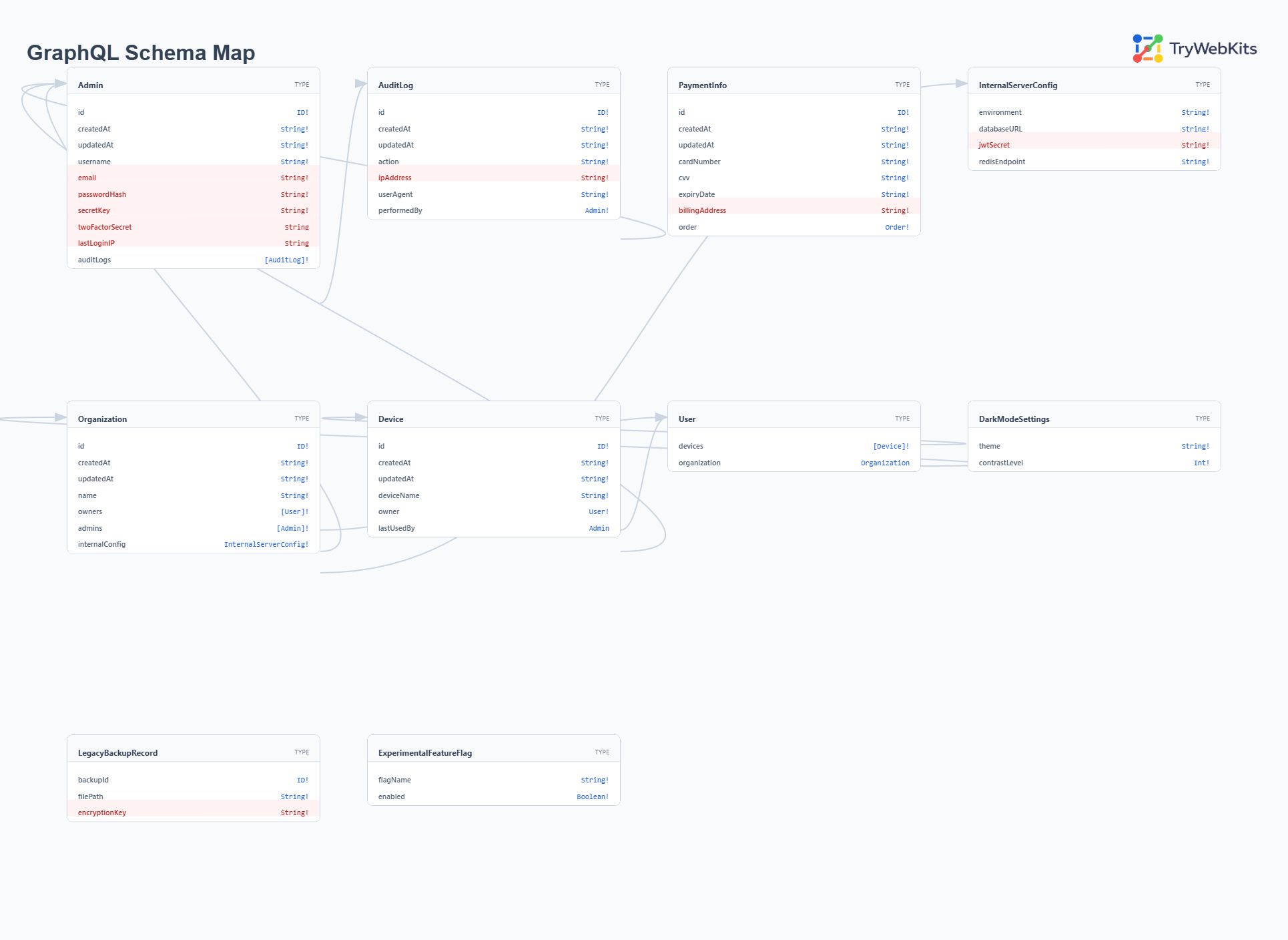Open the ExperimentalFeatureFlag type card
This screenshot has width=1288, height=940.
pyautogui.click(x=424, y=752)
